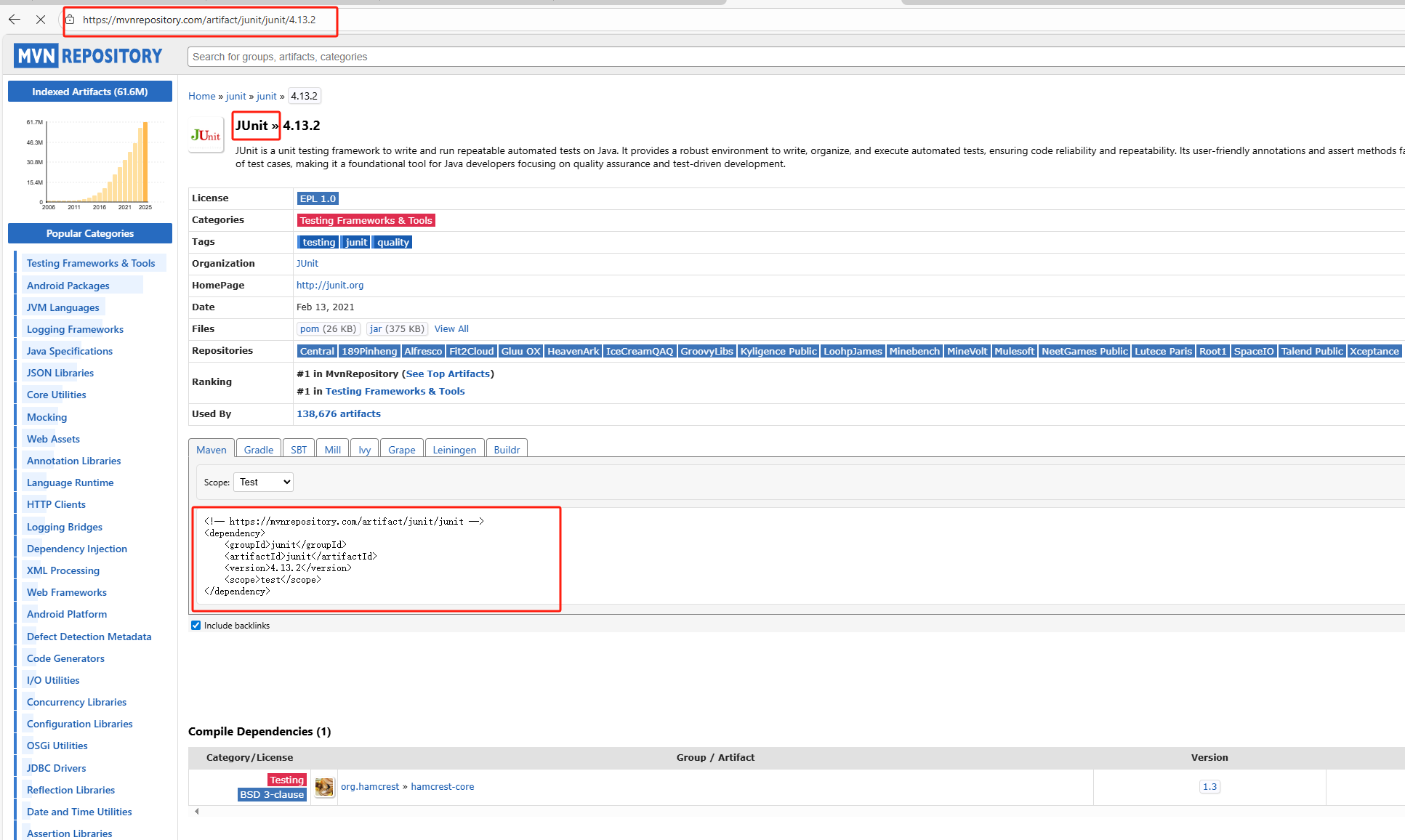Click the JUnit logo thumbnail
The image size is (1405, 840).
pos(206,135)
